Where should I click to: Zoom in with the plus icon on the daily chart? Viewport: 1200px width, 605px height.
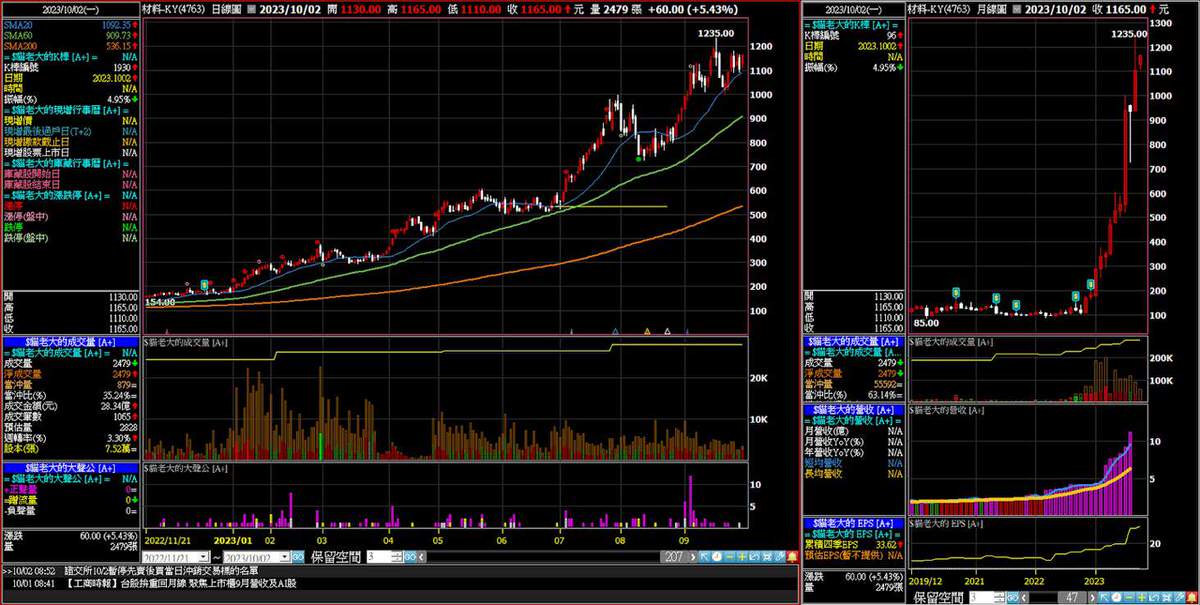(741, 556)
